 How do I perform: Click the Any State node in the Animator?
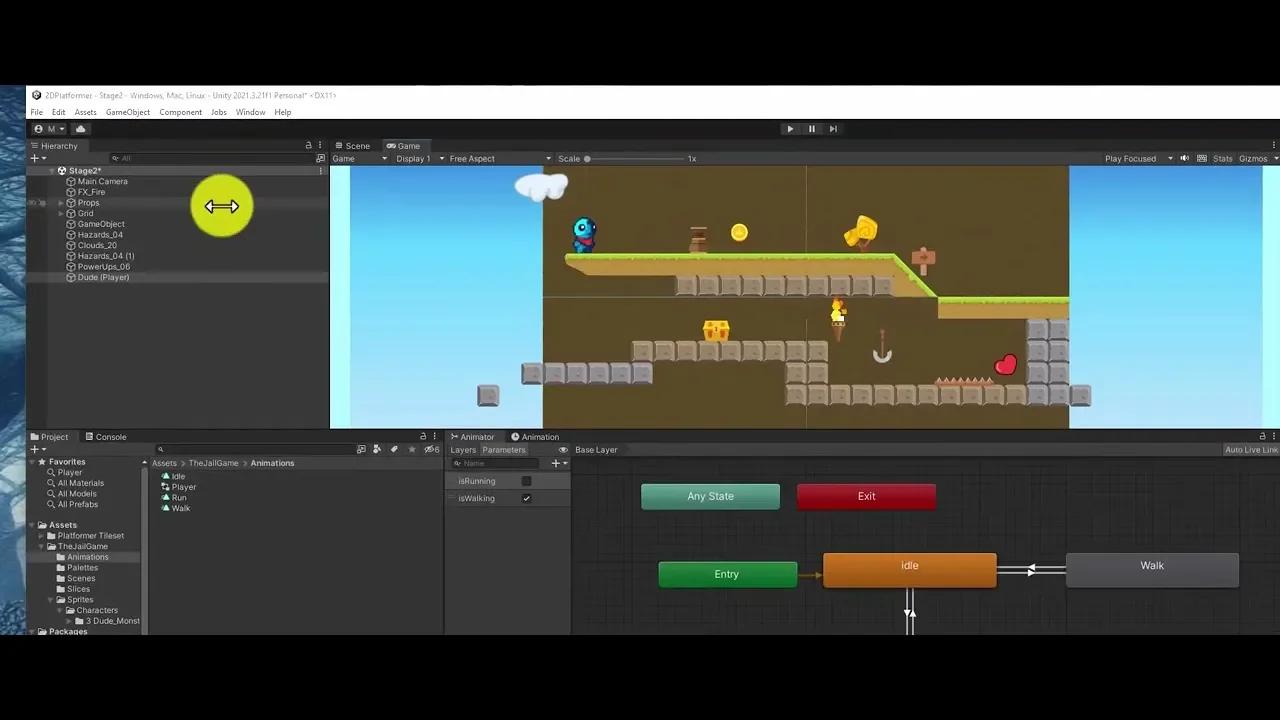[x=710, y=496]
